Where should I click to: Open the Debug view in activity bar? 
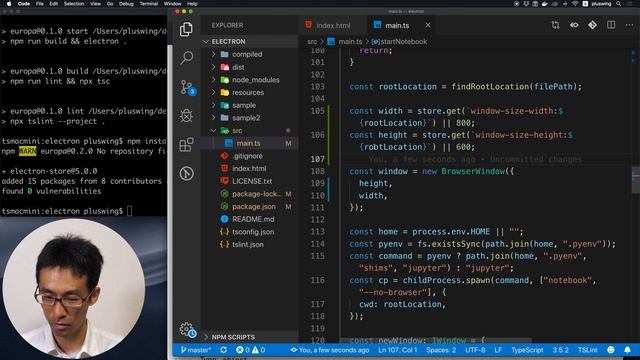(x=187, y=116)
